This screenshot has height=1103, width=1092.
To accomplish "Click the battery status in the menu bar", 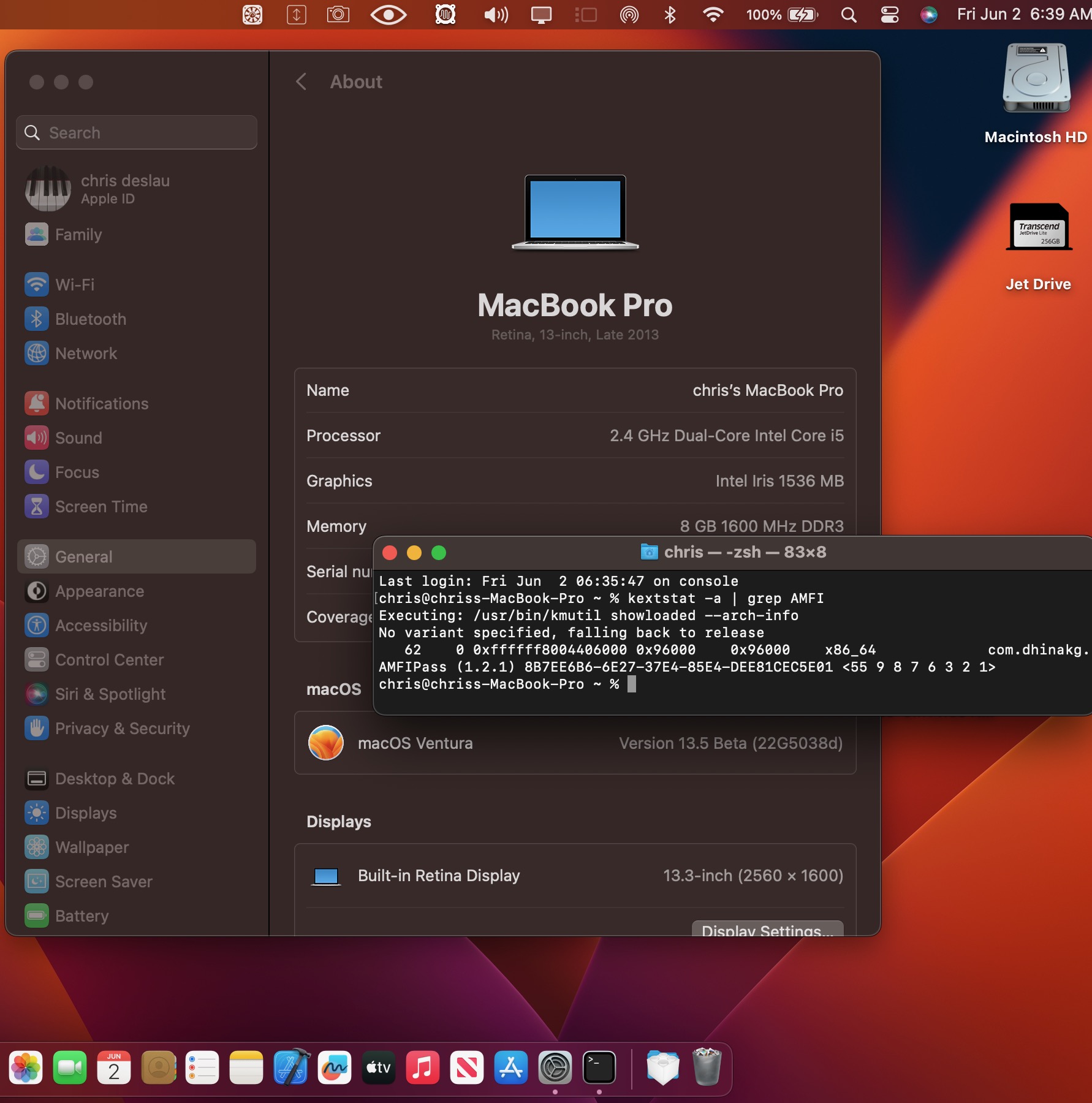I will pos(782,14).
